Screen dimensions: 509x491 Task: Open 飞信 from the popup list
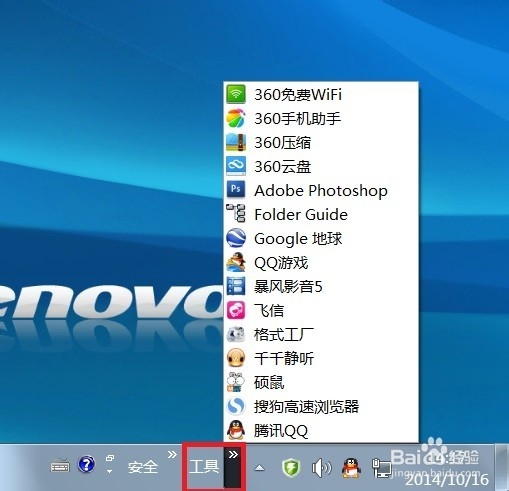point(321,310)
